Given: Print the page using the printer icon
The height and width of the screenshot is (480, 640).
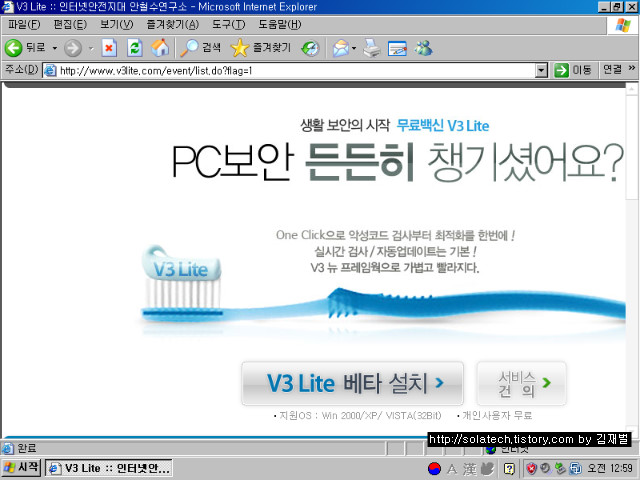Looking at the screenshot, I should pos(372,48).
